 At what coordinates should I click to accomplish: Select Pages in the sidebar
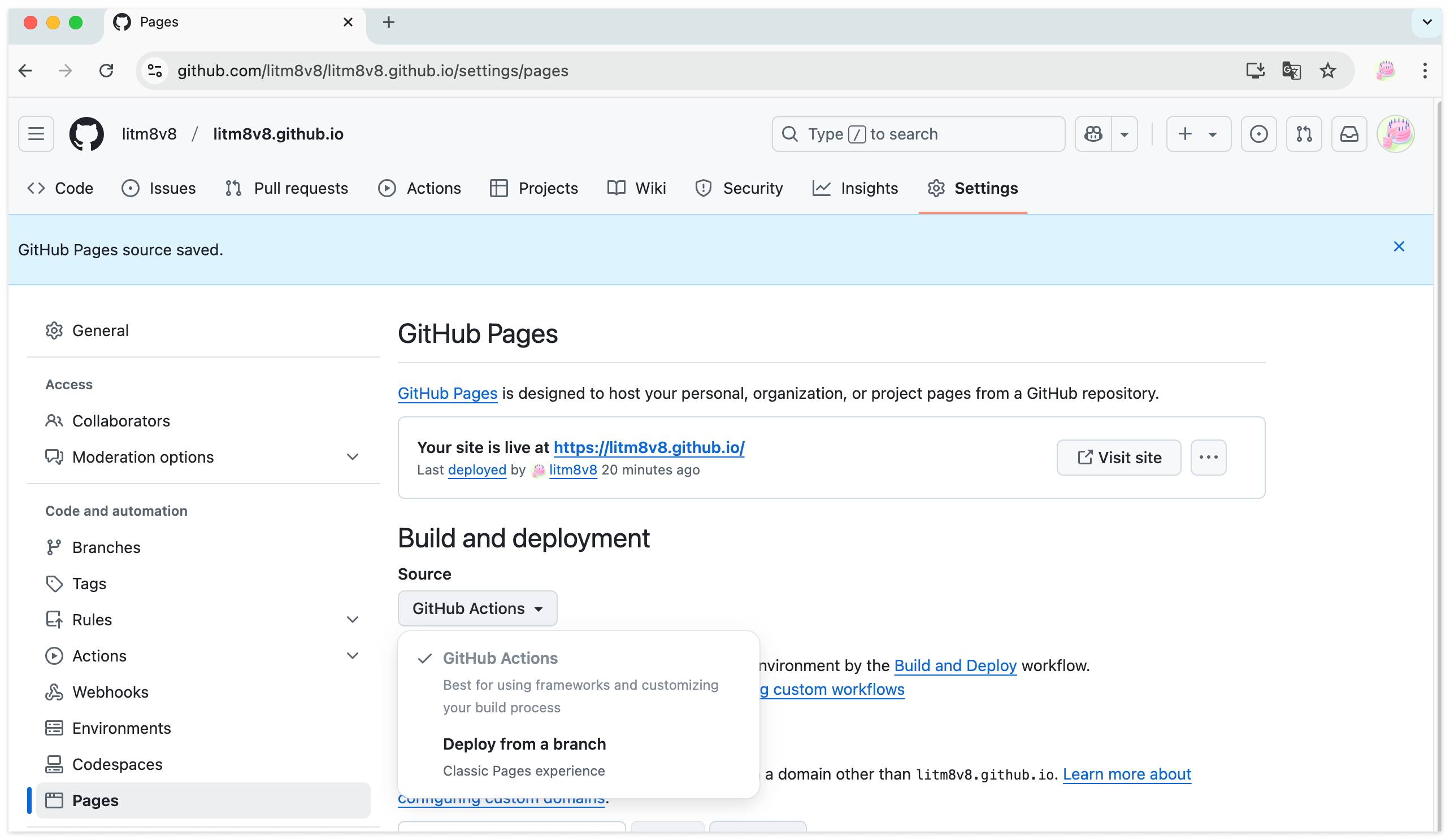point(202,801)
